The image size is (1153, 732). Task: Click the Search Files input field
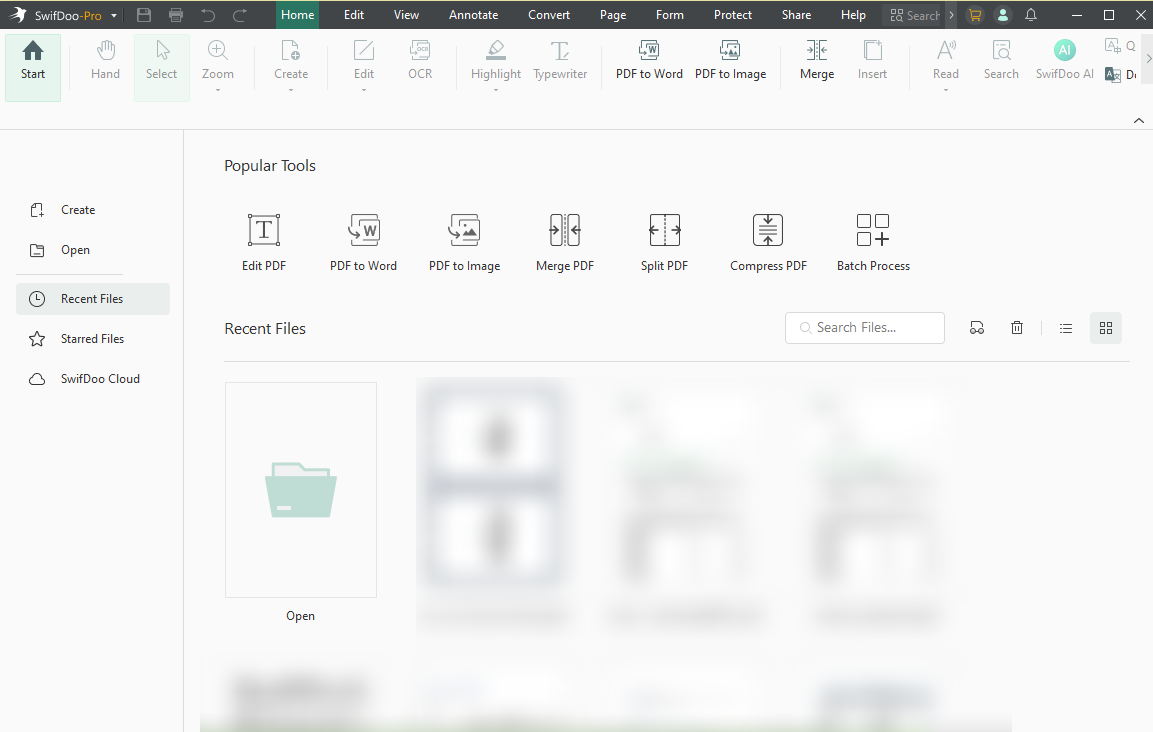coord(865,328)
